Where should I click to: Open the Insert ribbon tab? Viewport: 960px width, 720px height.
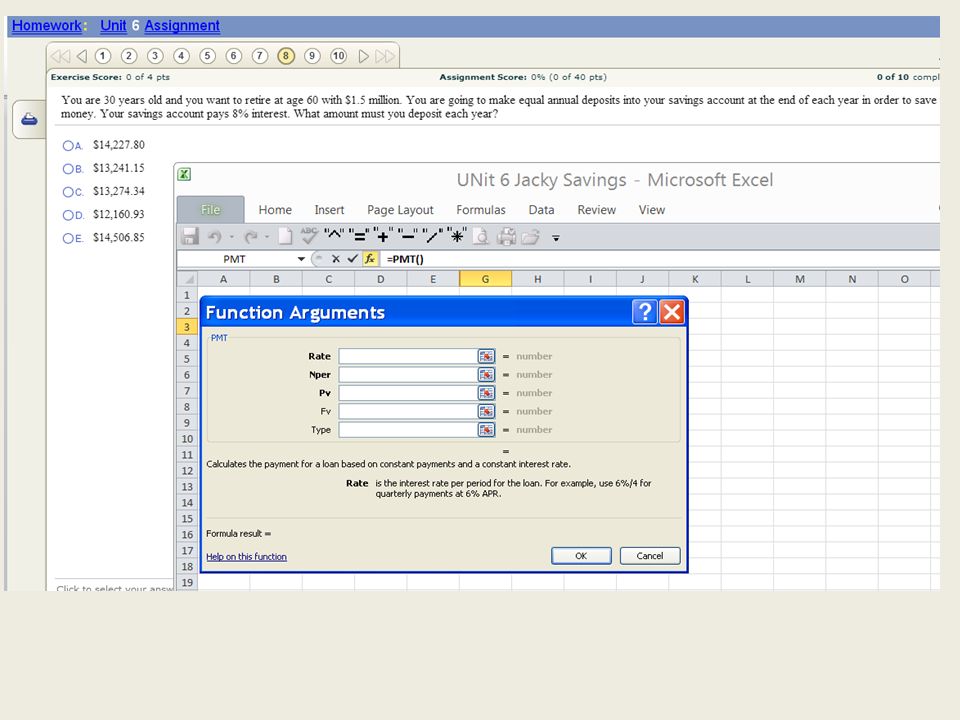[329, 210]
